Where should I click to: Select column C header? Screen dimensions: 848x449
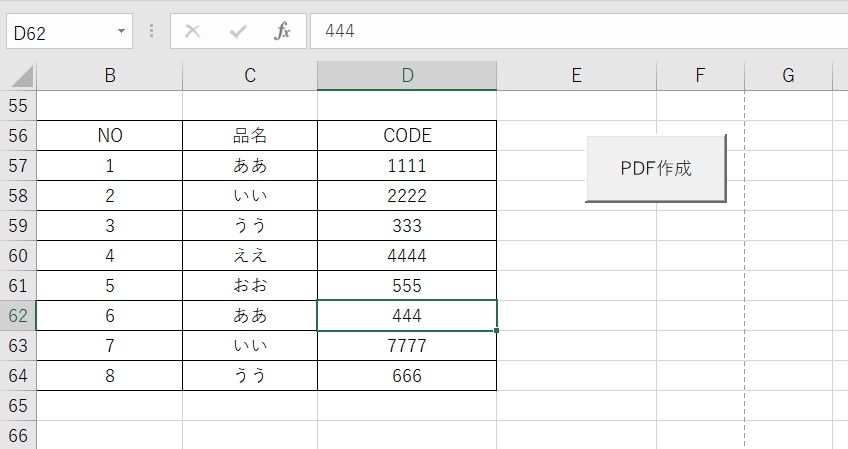250,75
